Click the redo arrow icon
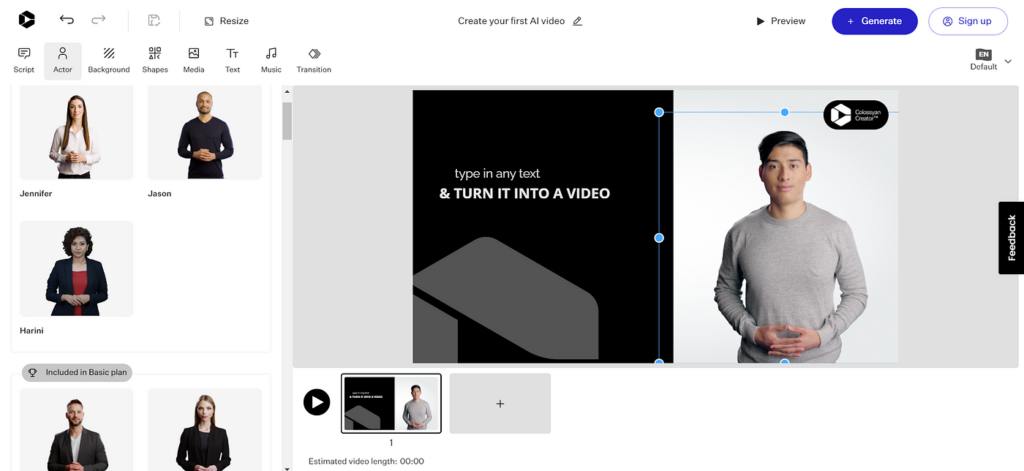The width and height of the screenshot is (1024, 471). click(x=98, y=20)
